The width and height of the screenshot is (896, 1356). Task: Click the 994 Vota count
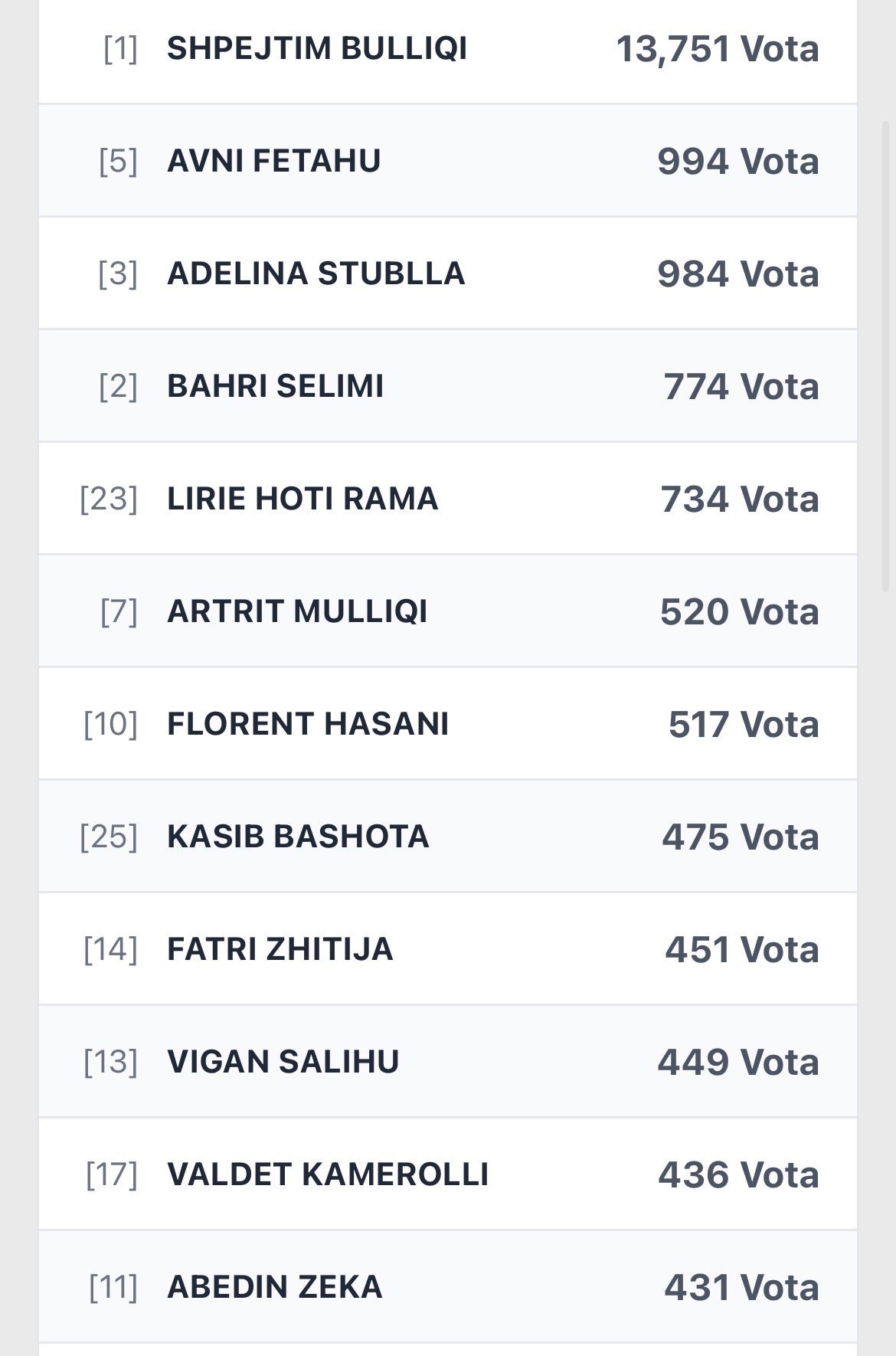click(737, 162)
